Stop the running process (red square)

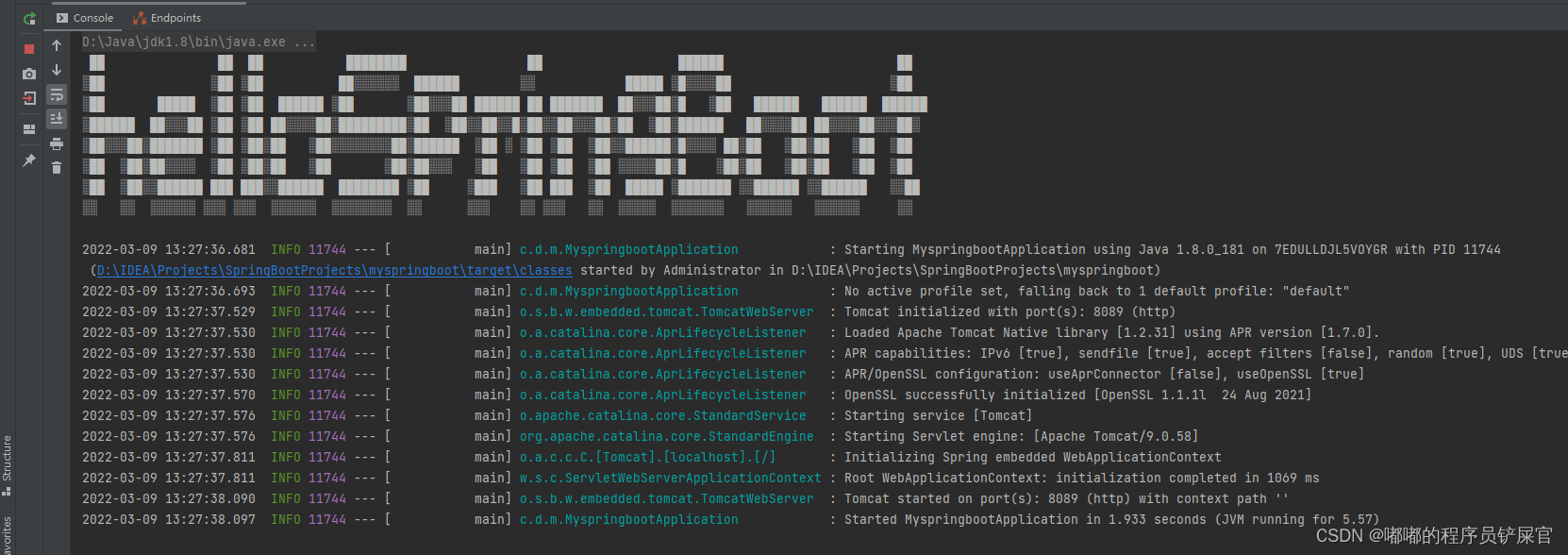tap(29, 49)
